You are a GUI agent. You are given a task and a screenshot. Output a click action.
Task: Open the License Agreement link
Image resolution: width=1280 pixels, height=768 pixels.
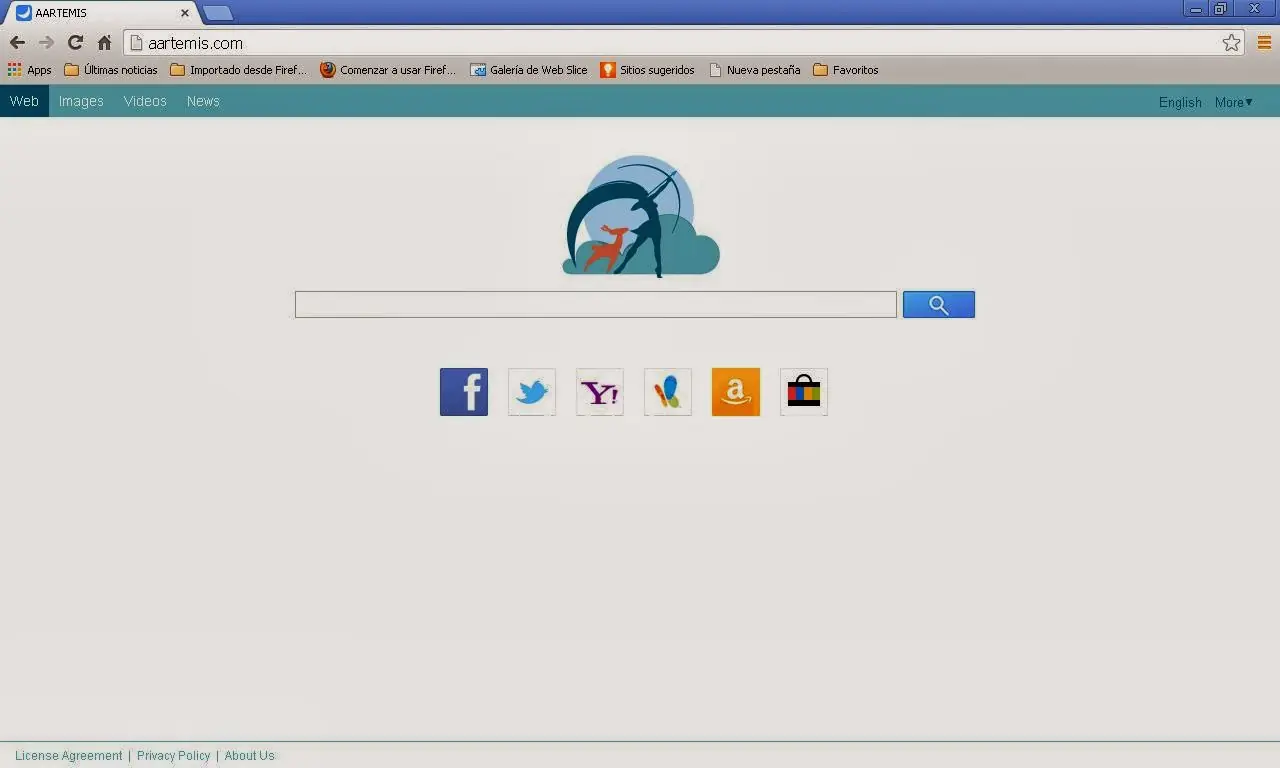[69, 756]
